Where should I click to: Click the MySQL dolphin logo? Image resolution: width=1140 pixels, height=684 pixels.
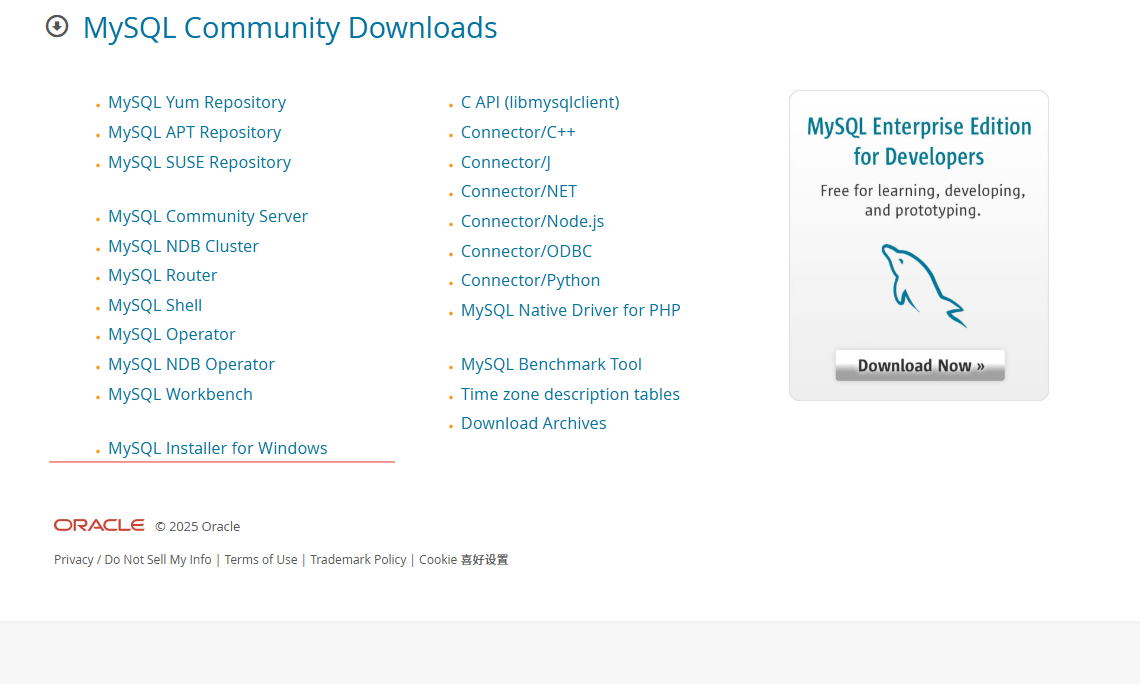[x=923, y=286]
